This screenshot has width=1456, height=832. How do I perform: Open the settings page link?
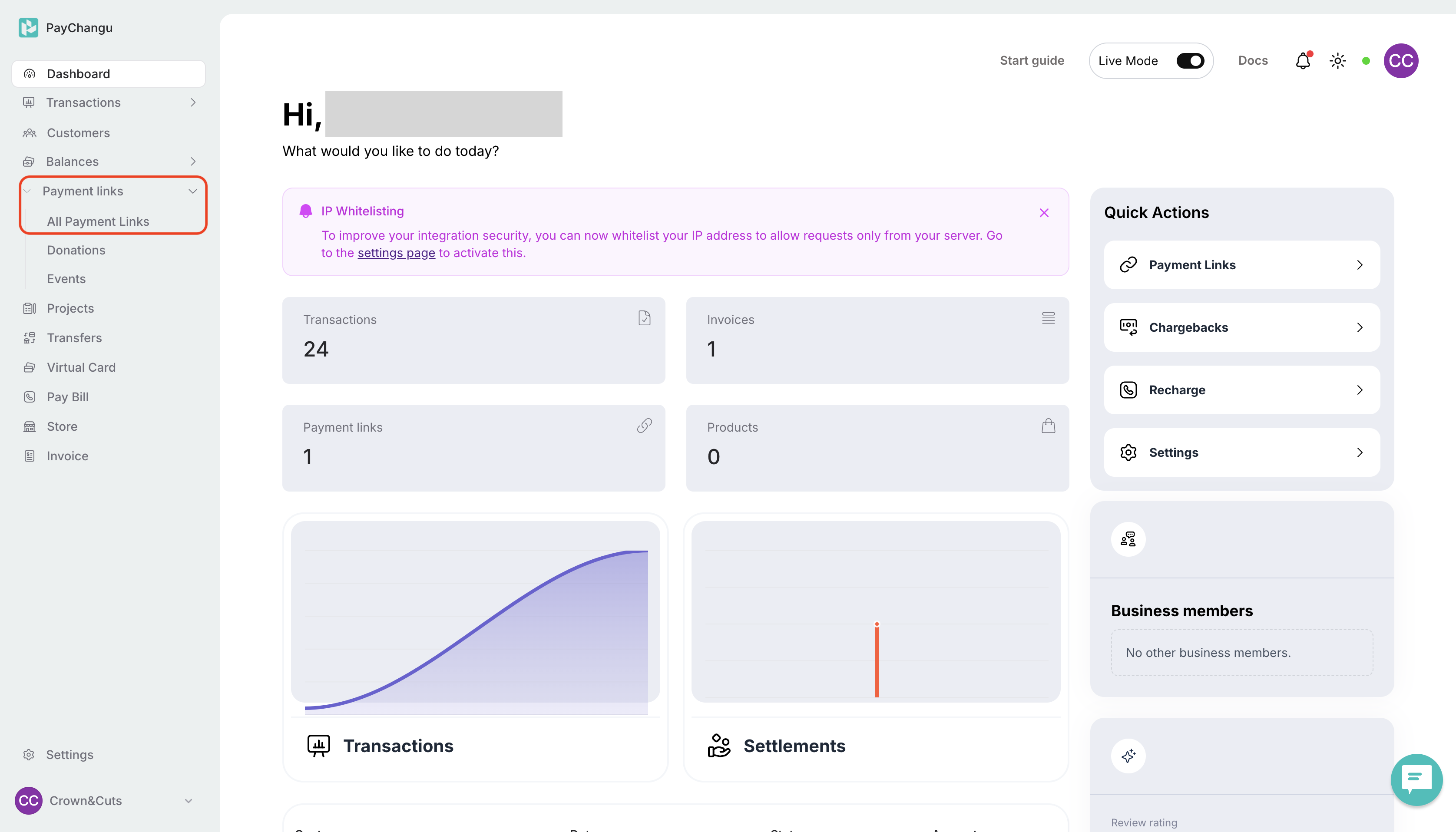coord(396,253)
